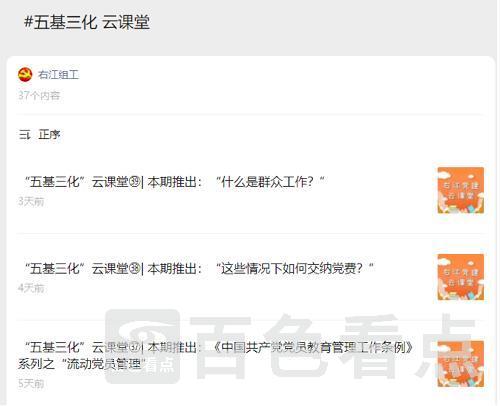Click the 37个内容 count text

(39, 96)
